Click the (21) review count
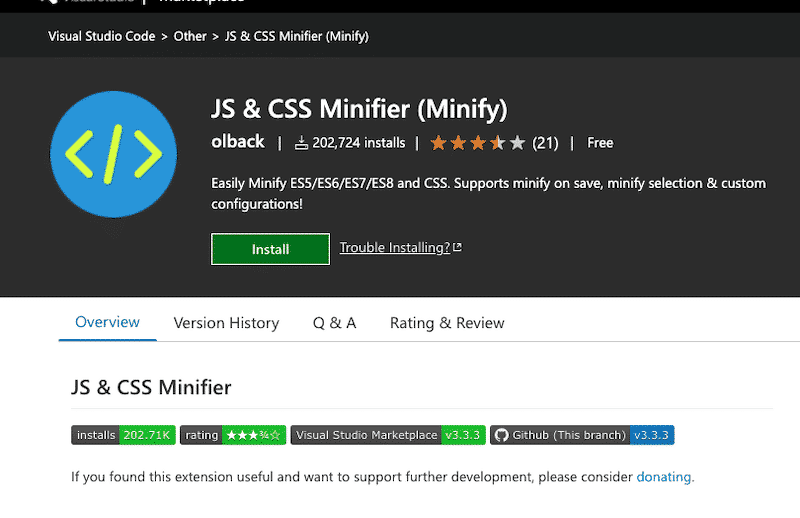800x518 pixels. point(545,143)
